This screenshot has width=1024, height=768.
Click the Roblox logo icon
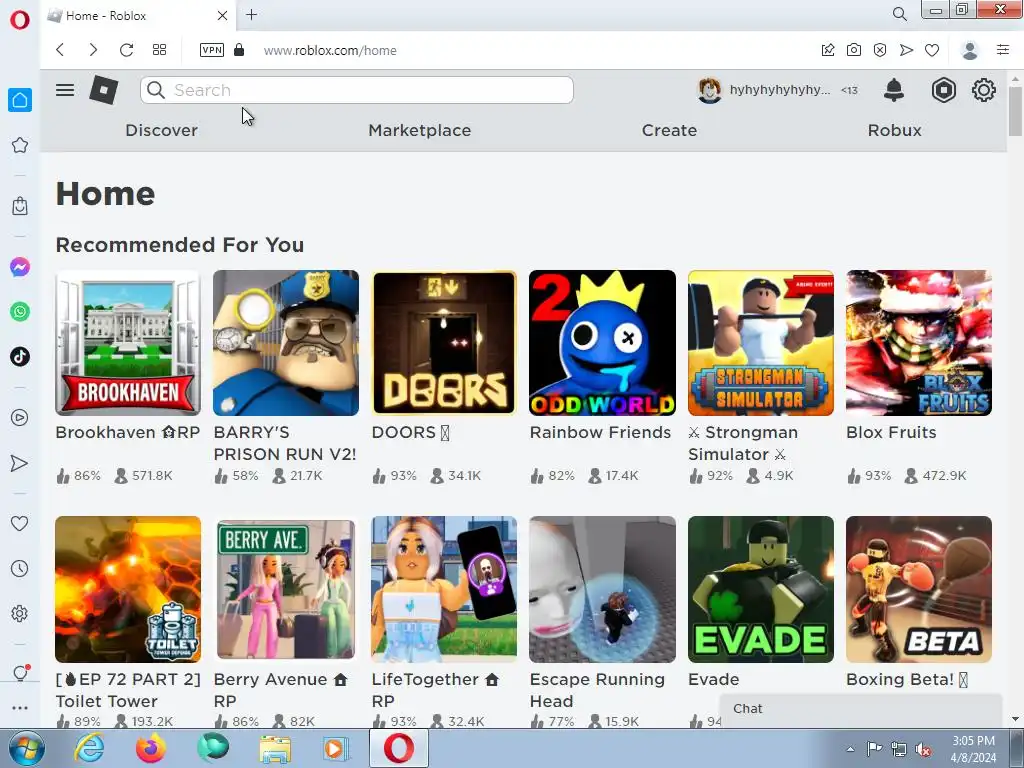coord(104,90)
